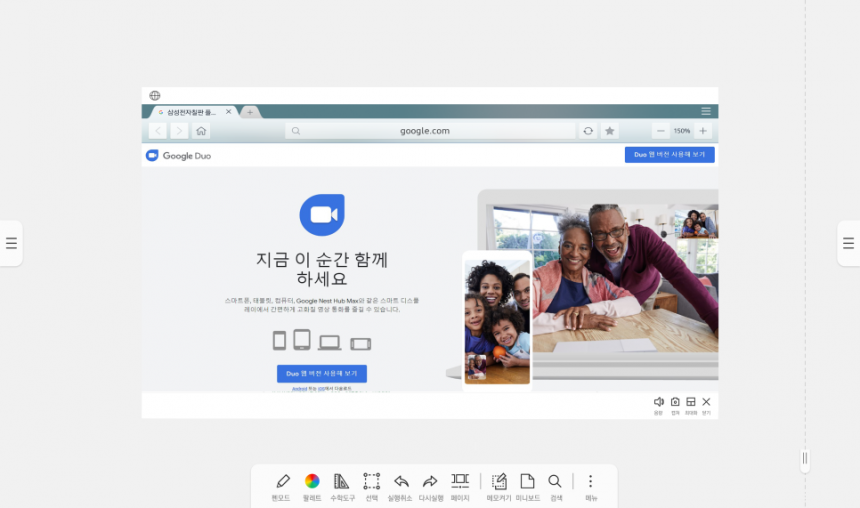Close the 삼성전자칠판 browser tab
This screenshot has width=860, height=508.
coord(229,112)
